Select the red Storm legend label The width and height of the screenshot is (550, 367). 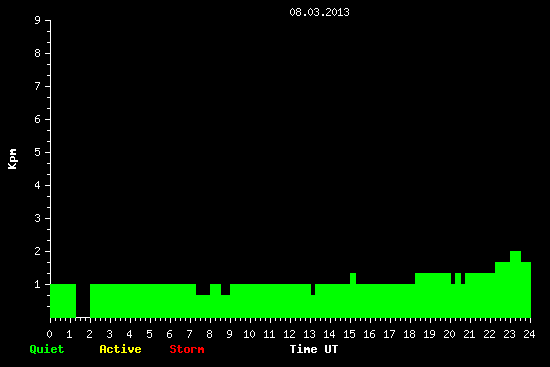pos(187,349)
